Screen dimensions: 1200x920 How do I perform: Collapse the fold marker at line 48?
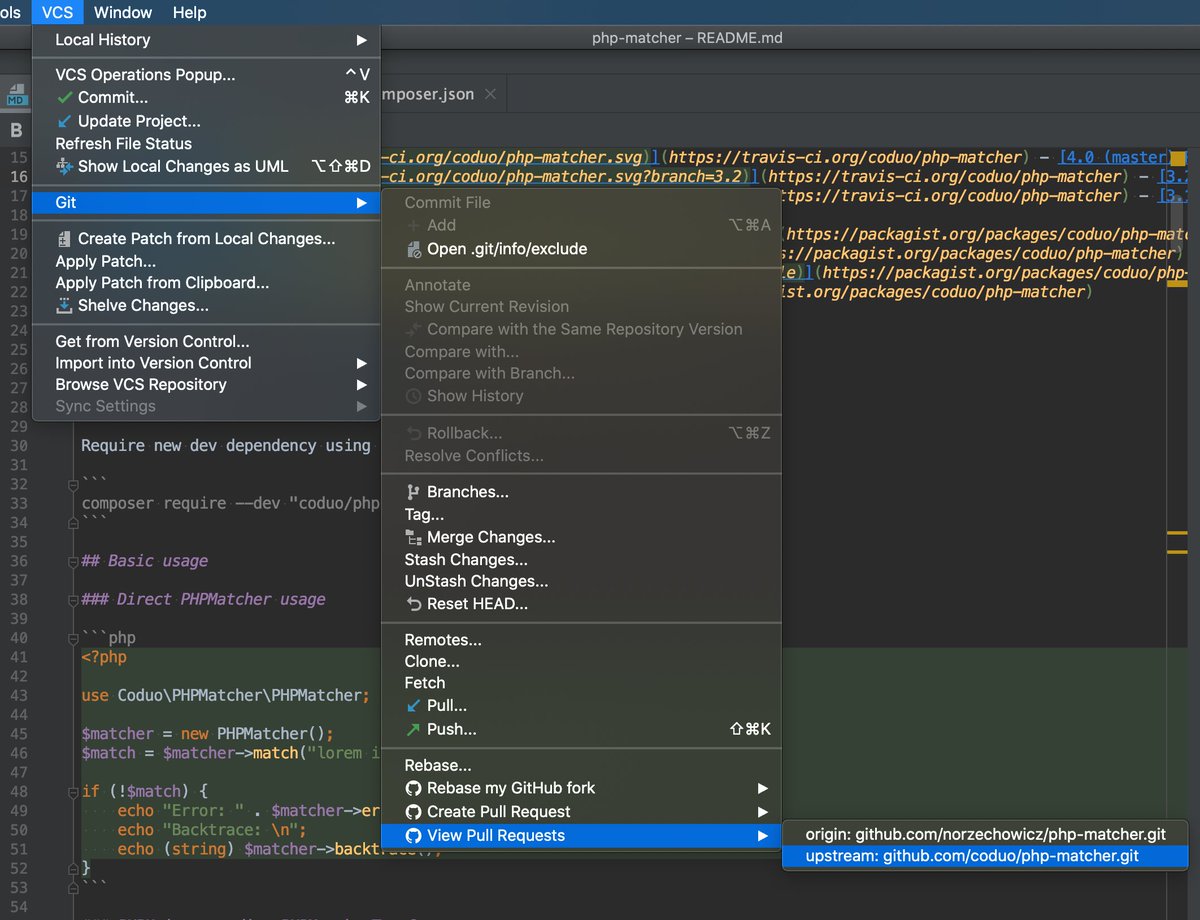click(73, 791)
